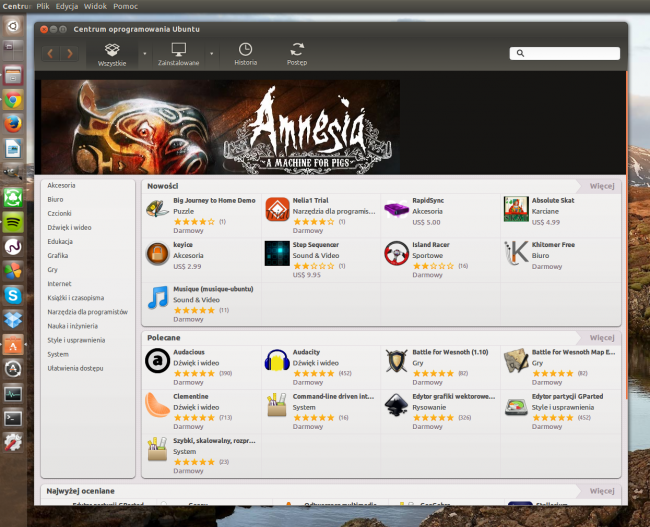Click the Clementine app title
Viewport: 650px width, 527px height.
191,397
